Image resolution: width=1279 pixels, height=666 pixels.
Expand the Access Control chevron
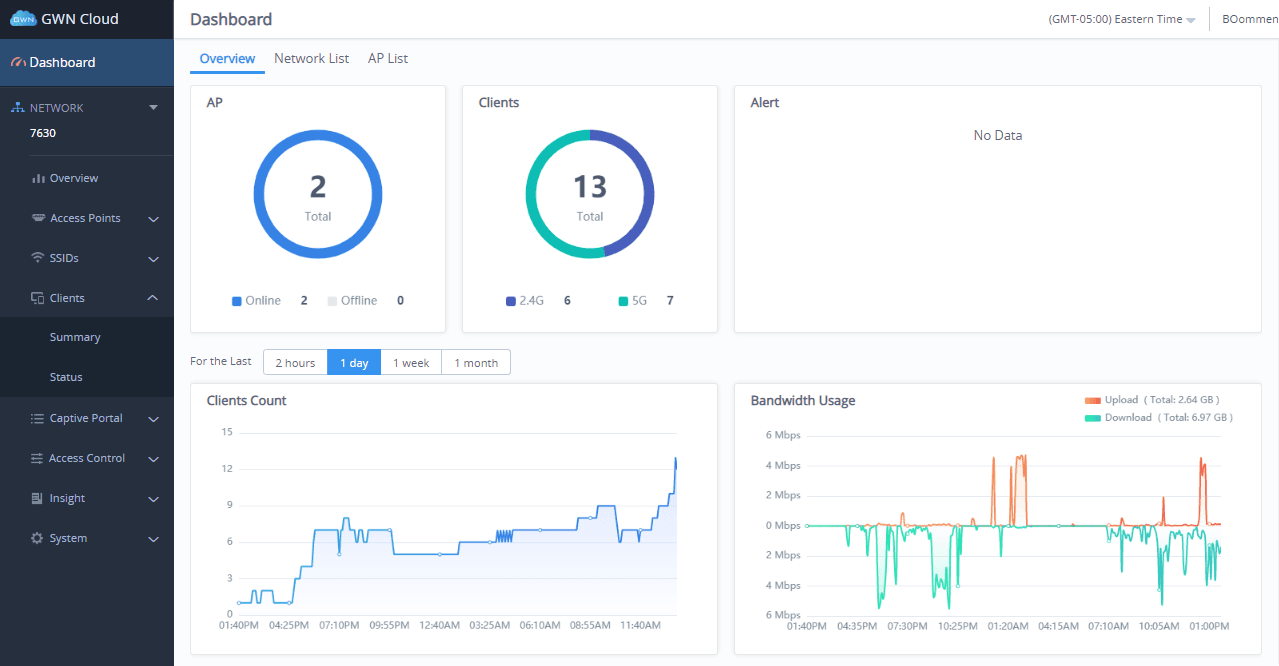154,459
